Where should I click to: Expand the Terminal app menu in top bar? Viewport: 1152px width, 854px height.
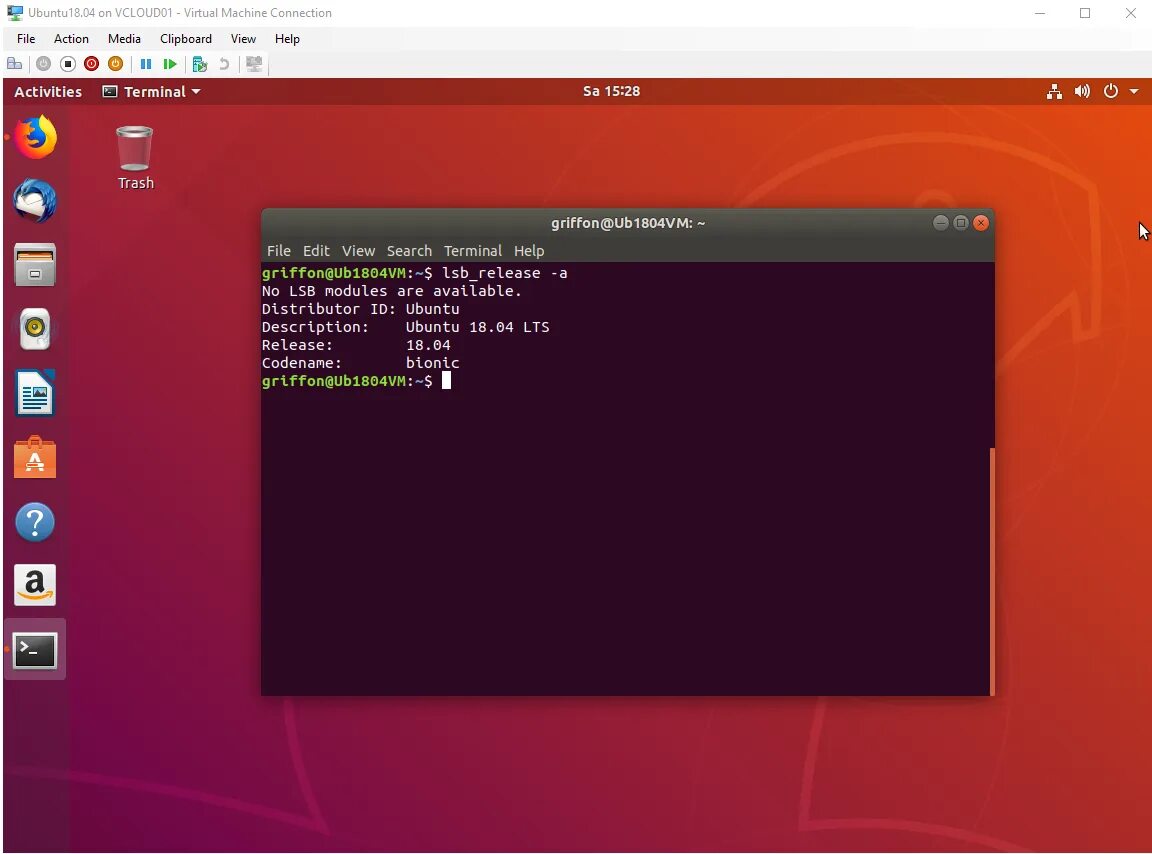(151, 92)
